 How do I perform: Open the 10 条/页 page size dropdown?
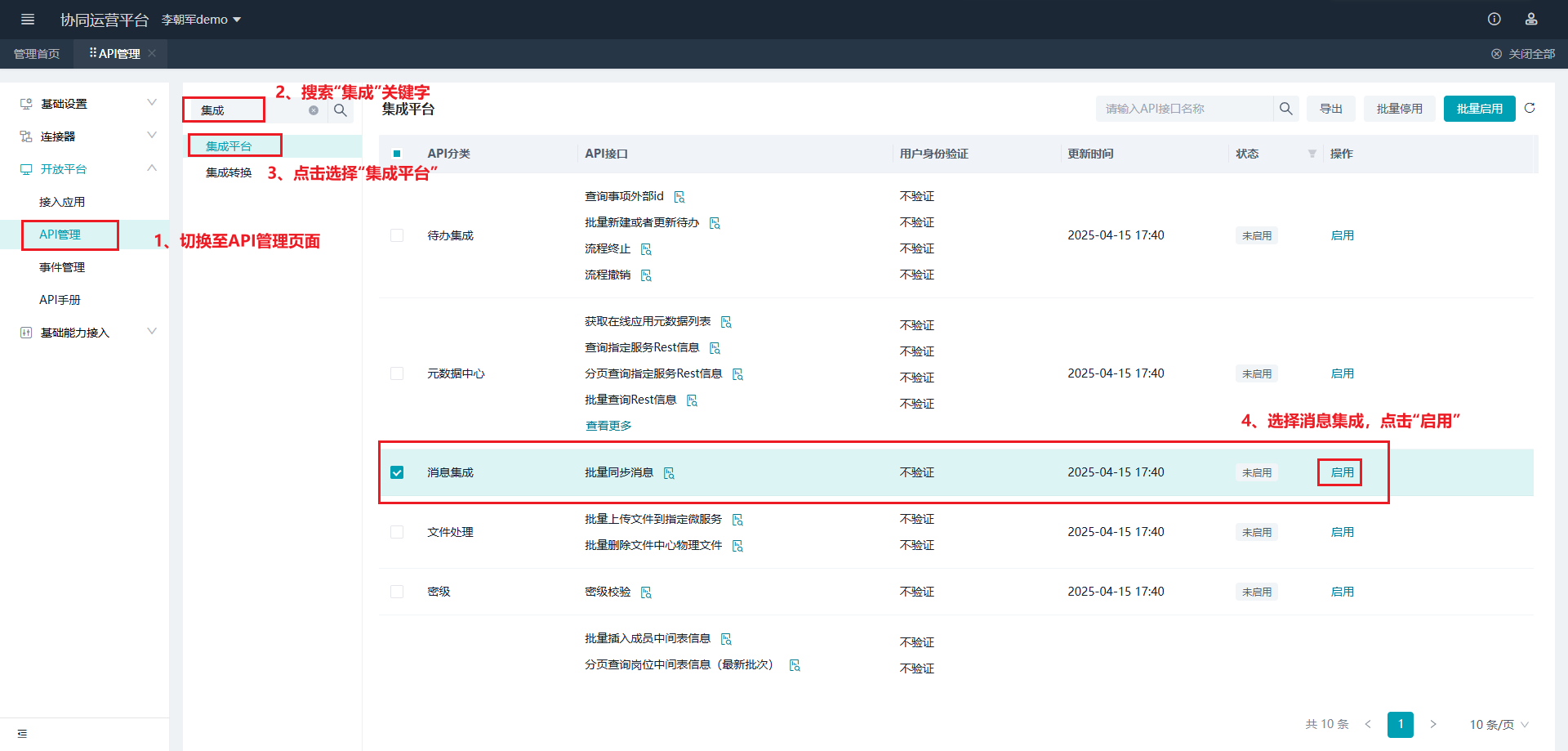coord(1499,725)
